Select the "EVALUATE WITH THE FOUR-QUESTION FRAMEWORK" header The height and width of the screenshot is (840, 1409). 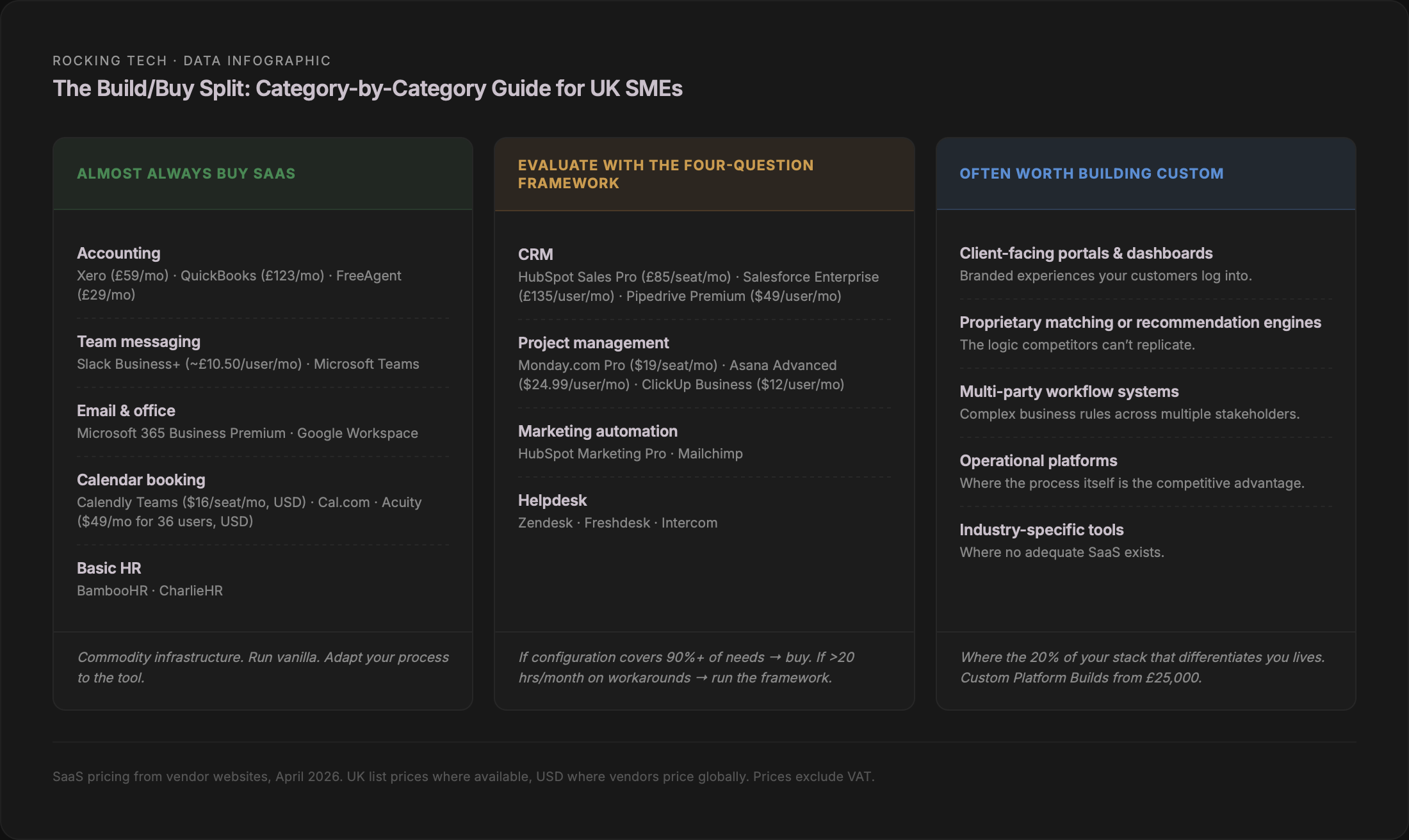click(x=665, y=174)
